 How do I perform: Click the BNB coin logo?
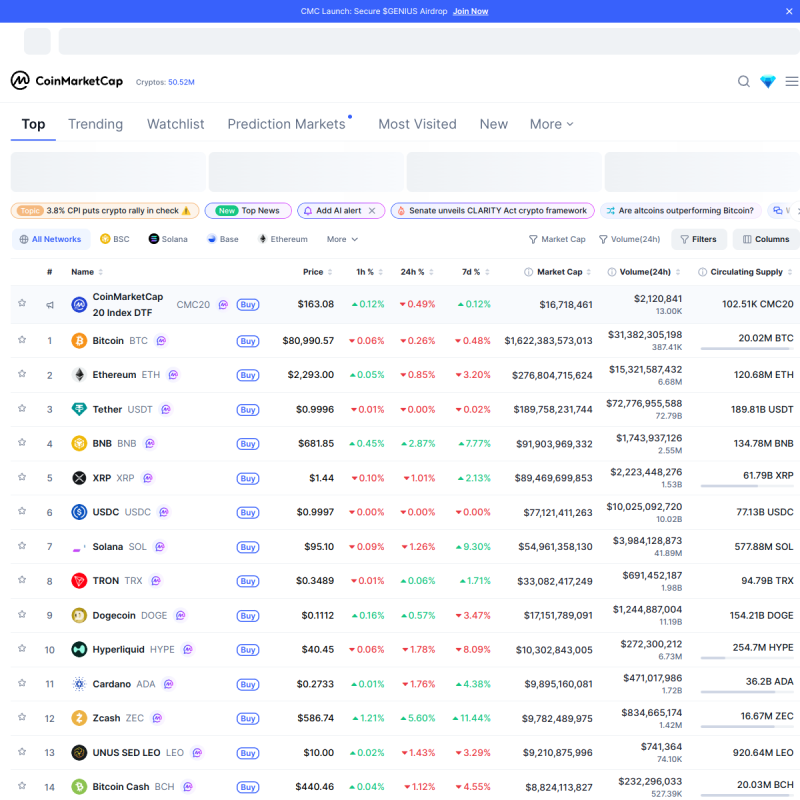coord(79,443)
